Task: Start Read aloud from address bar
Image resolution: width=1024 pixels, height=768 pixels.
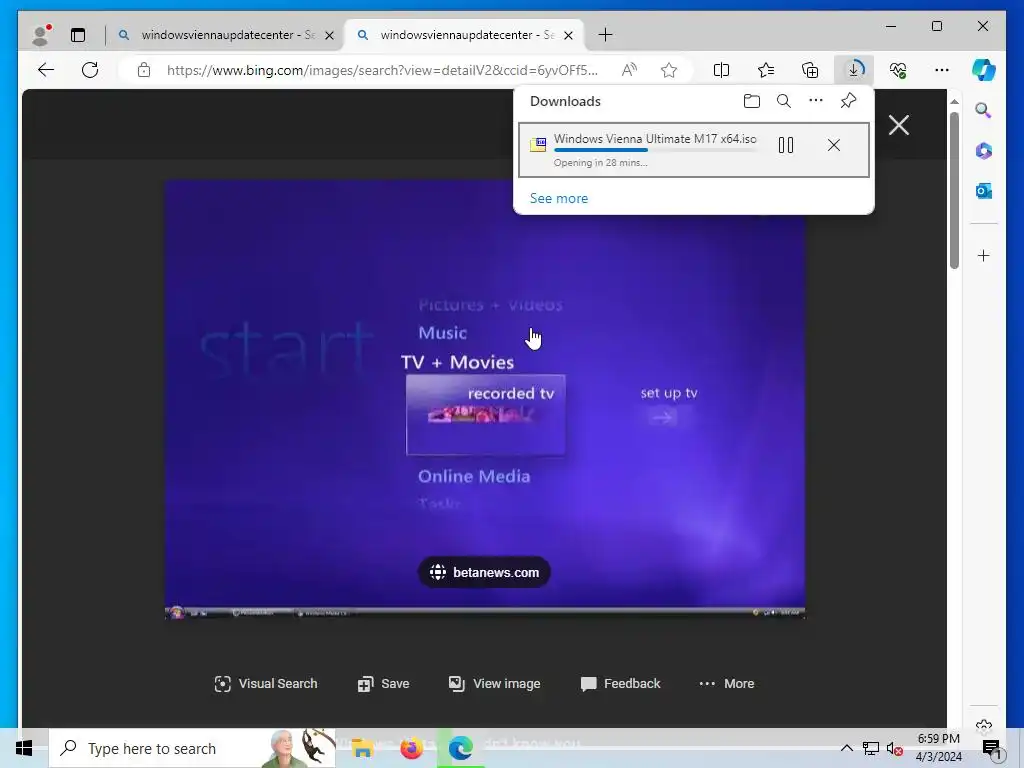Action: (629, 70)
